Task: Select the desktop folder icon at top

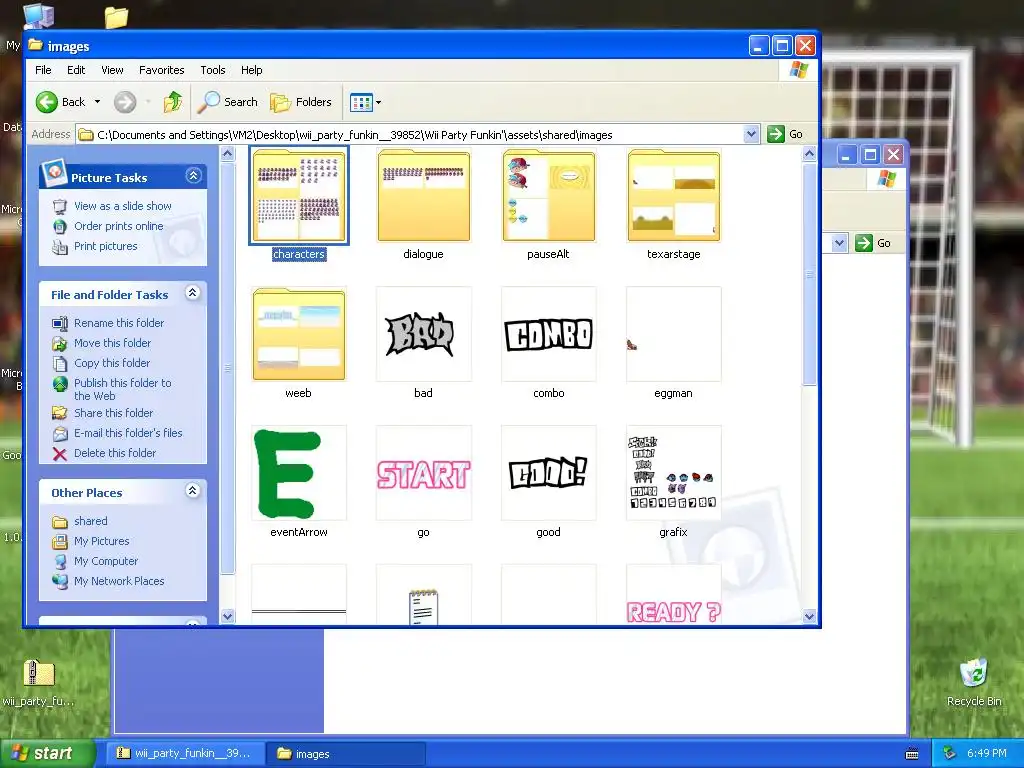Action: point(116,18)
